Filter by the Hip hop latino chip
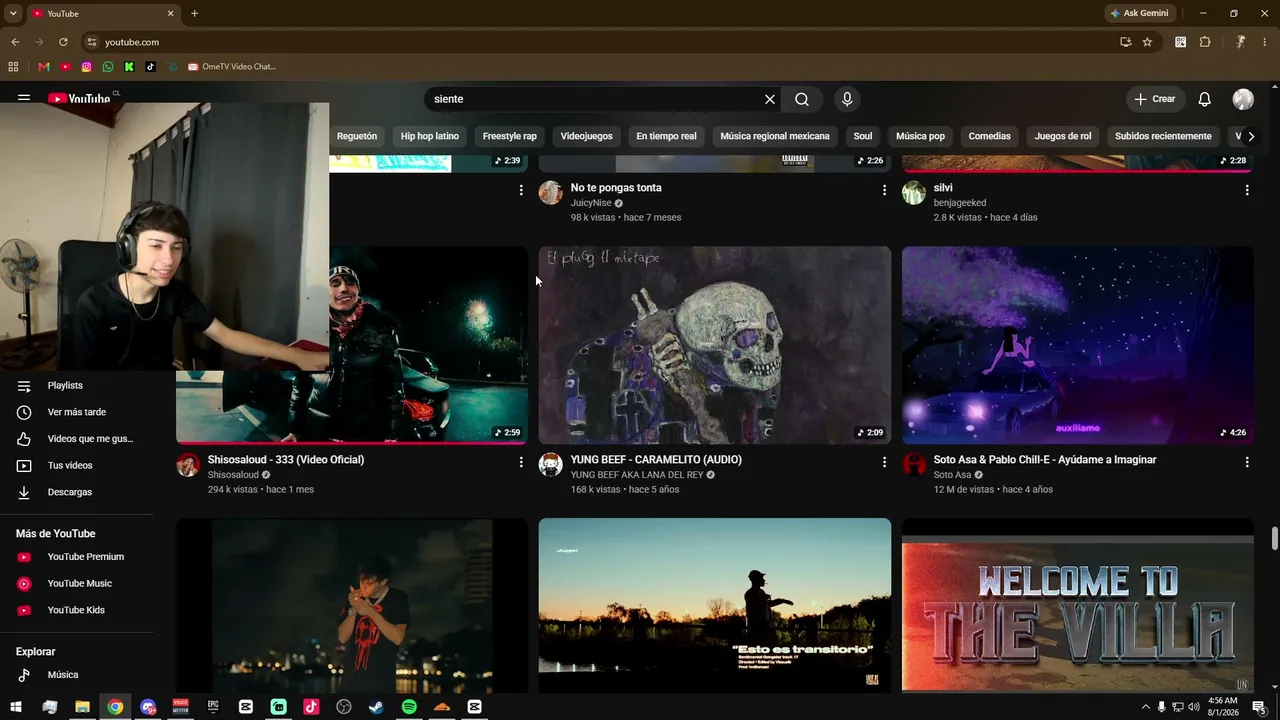This screenshot has width=1280, height=720. (x=430, y=136)
